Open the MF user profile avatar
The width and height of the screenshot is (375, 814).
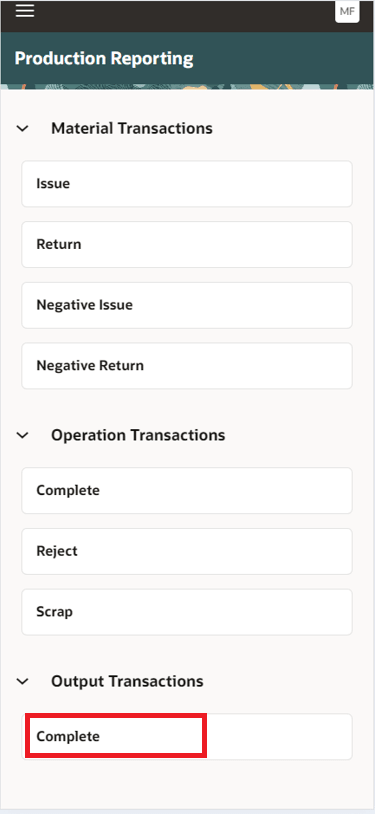(x=347, y=11)
